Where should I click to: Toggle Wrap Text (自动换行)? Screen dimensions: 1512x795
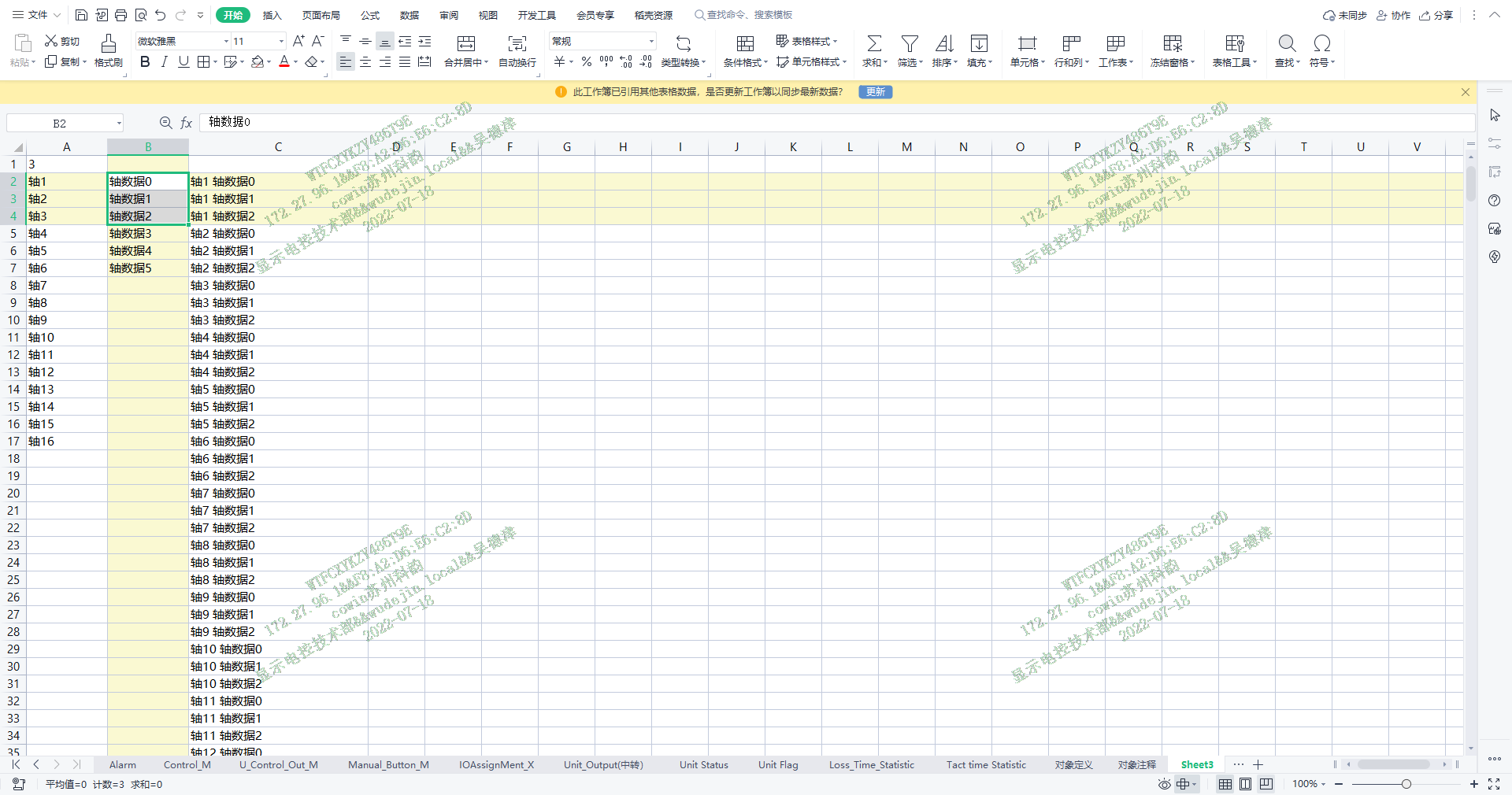(x=517, y=44)
